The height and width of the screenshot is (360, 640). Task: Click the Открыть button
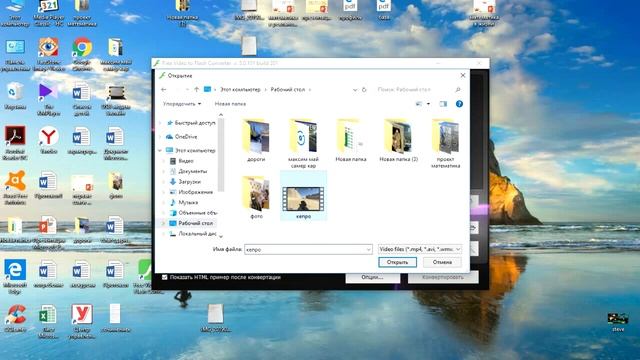click(398, 262)
